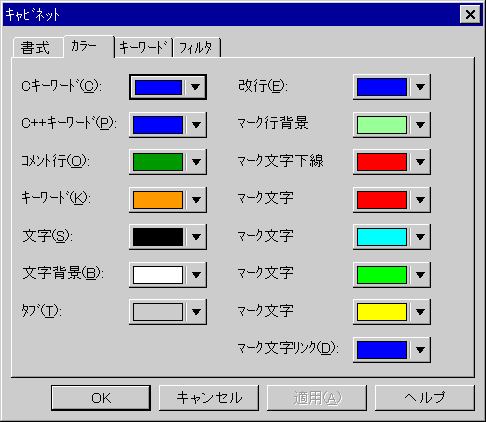486x422 pixels.
Task: Click the cyan マーク文字 color swatch
Action: [382, 237]
